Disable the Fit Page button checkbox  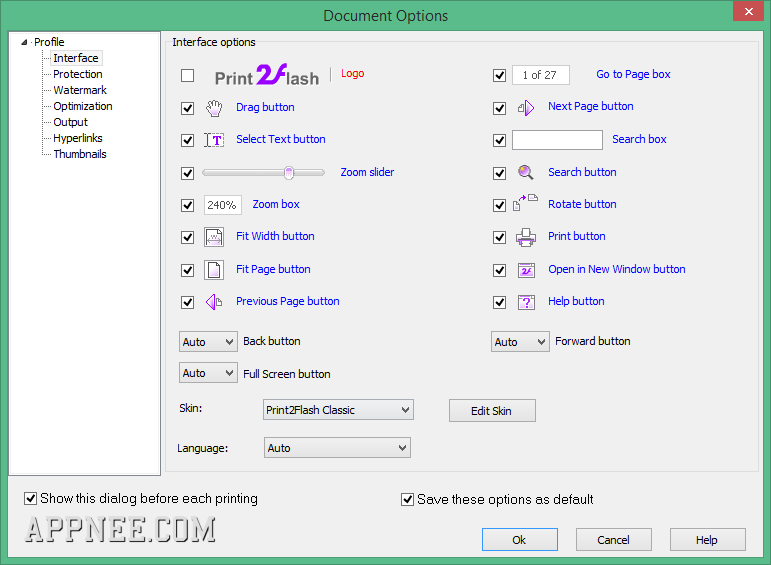187,270
